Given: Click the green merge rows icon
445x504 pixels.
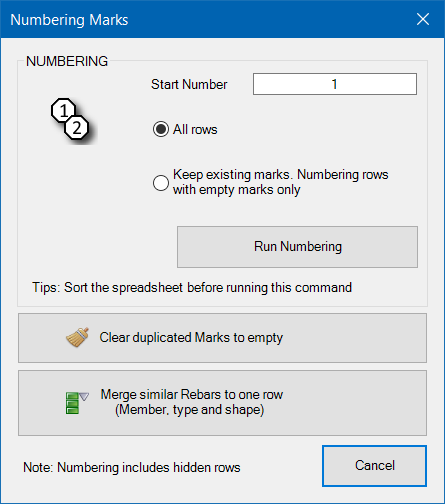Looking at the screenshot, I should [x=77, y=403].
